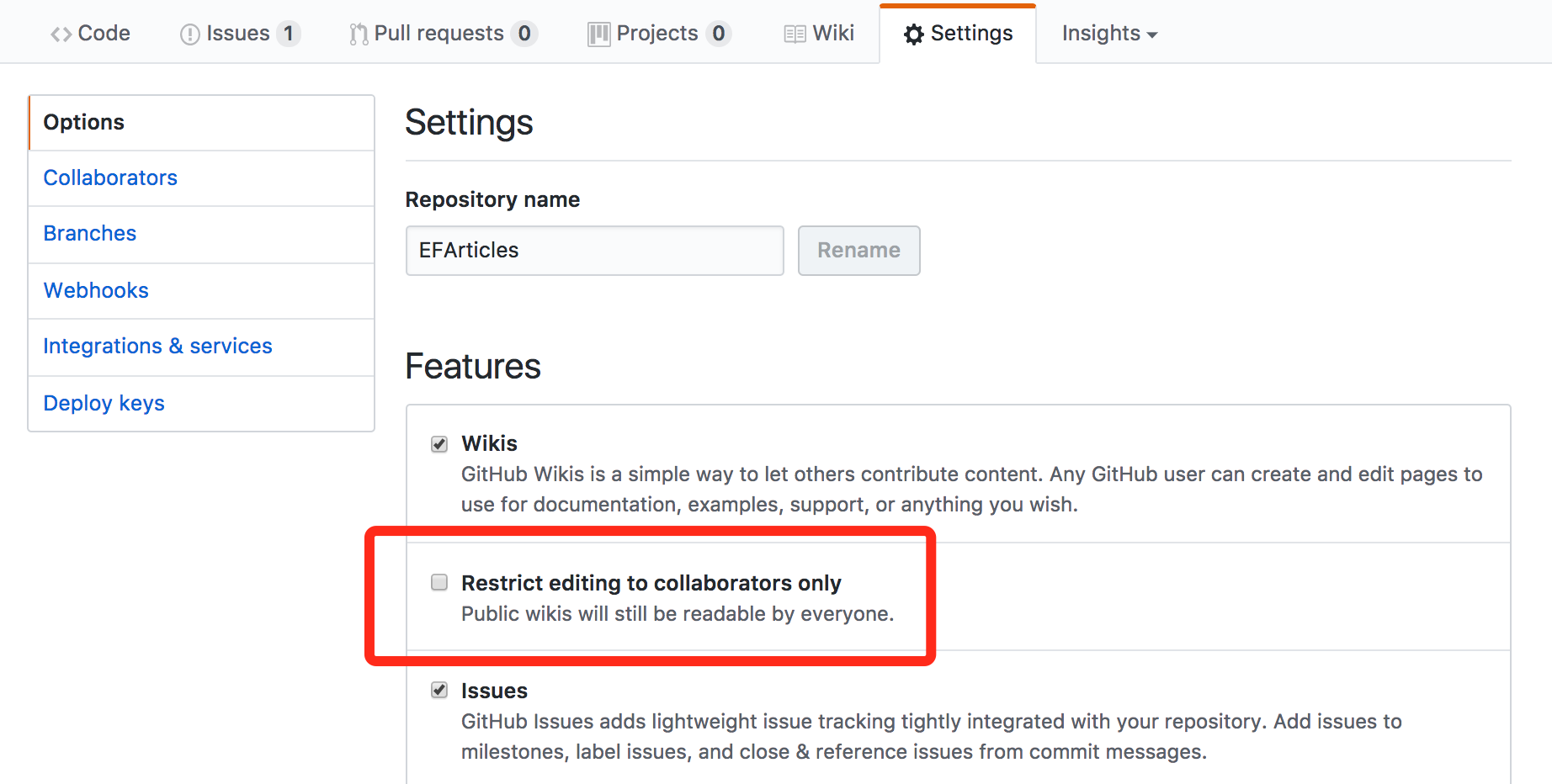Switch to the Projects tab
Image resolution: width=1552 pixels, height=784 pixels.
[658, 33]
